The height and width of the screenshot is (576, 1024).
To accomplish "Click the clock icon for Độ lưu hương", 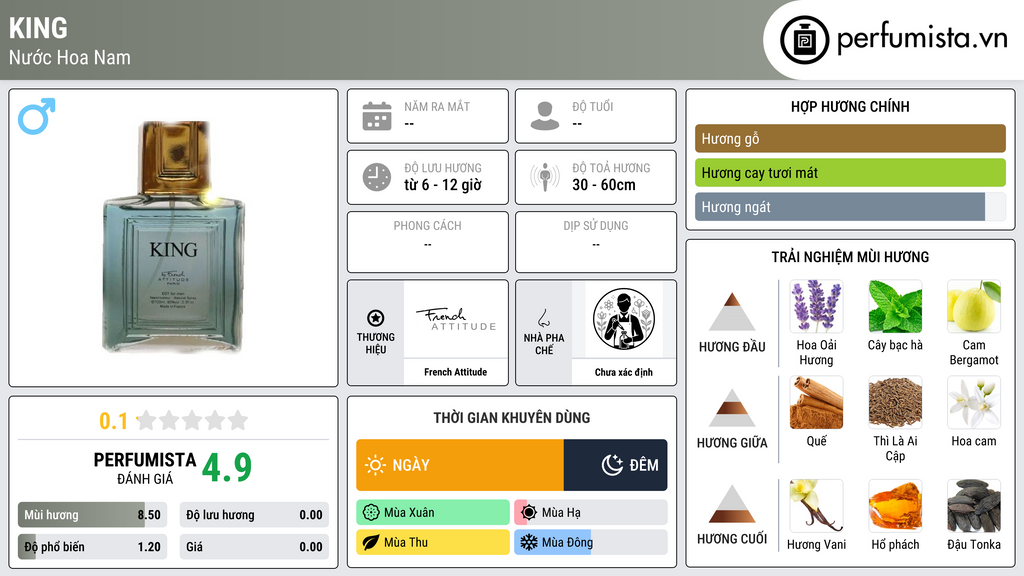I will pos(377,177).
